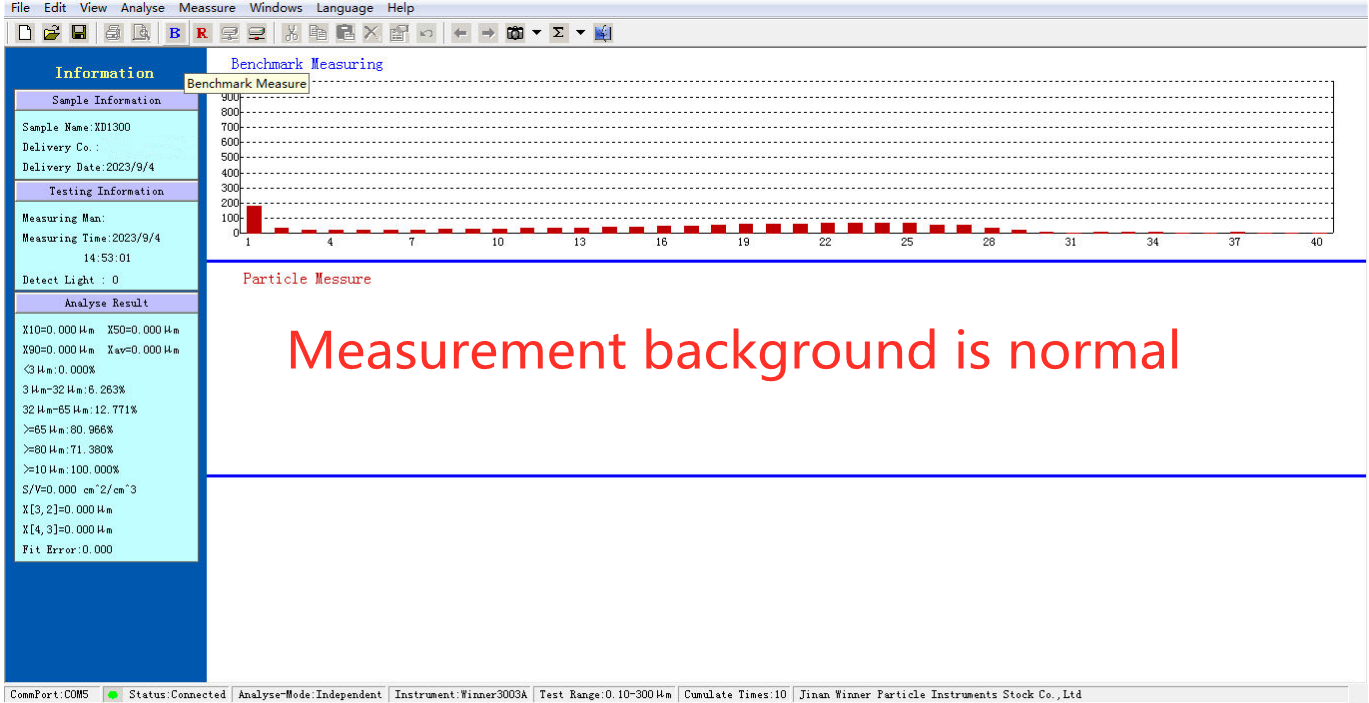Screen dimensions: 1369x703
Task: Print the measurement report
Action: 113,32
